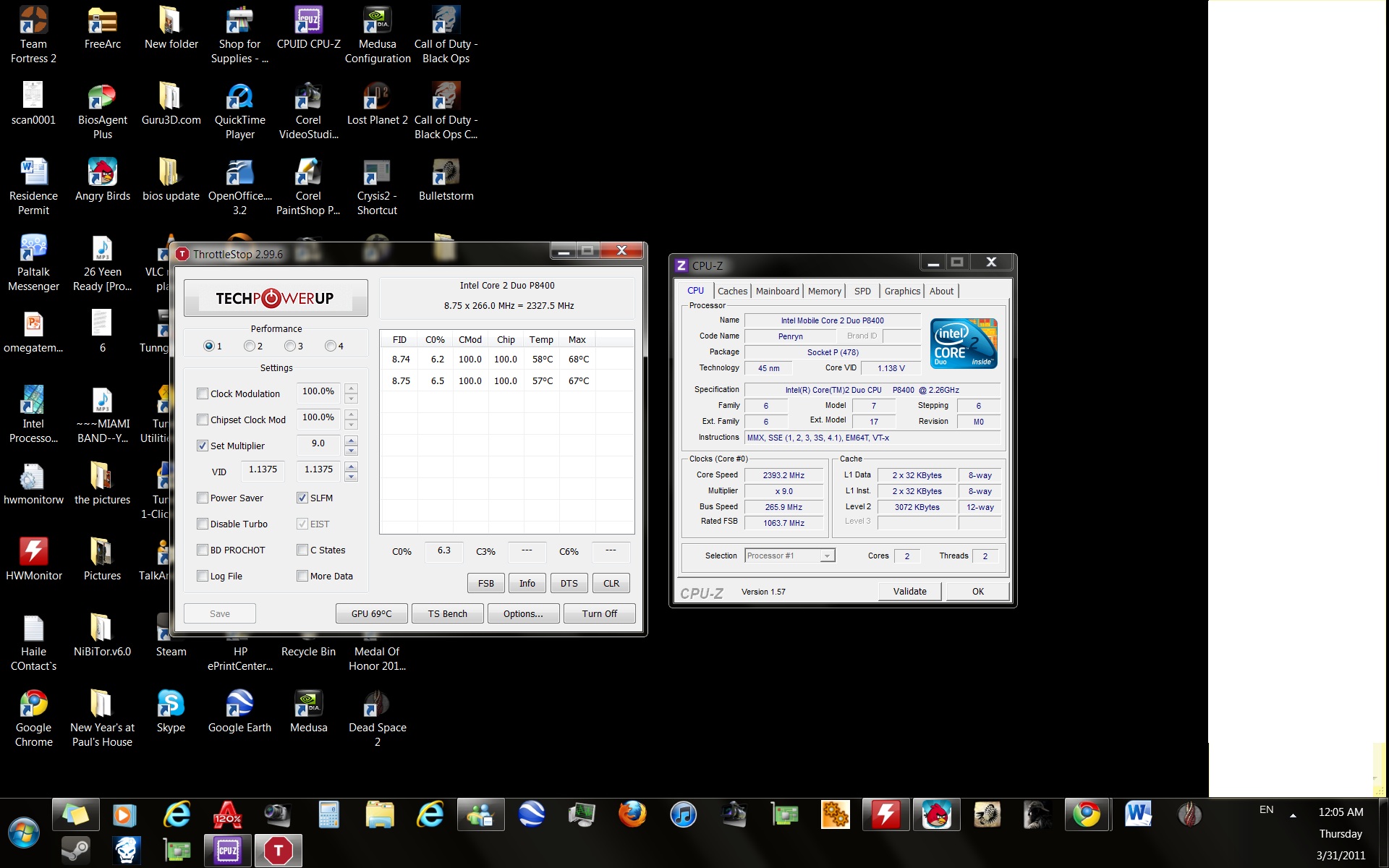The width and height of the screenshot is (1389, 868).
Task: Open Dead Space 2 desktop shortcut
Action: click(x=378, y=718)
